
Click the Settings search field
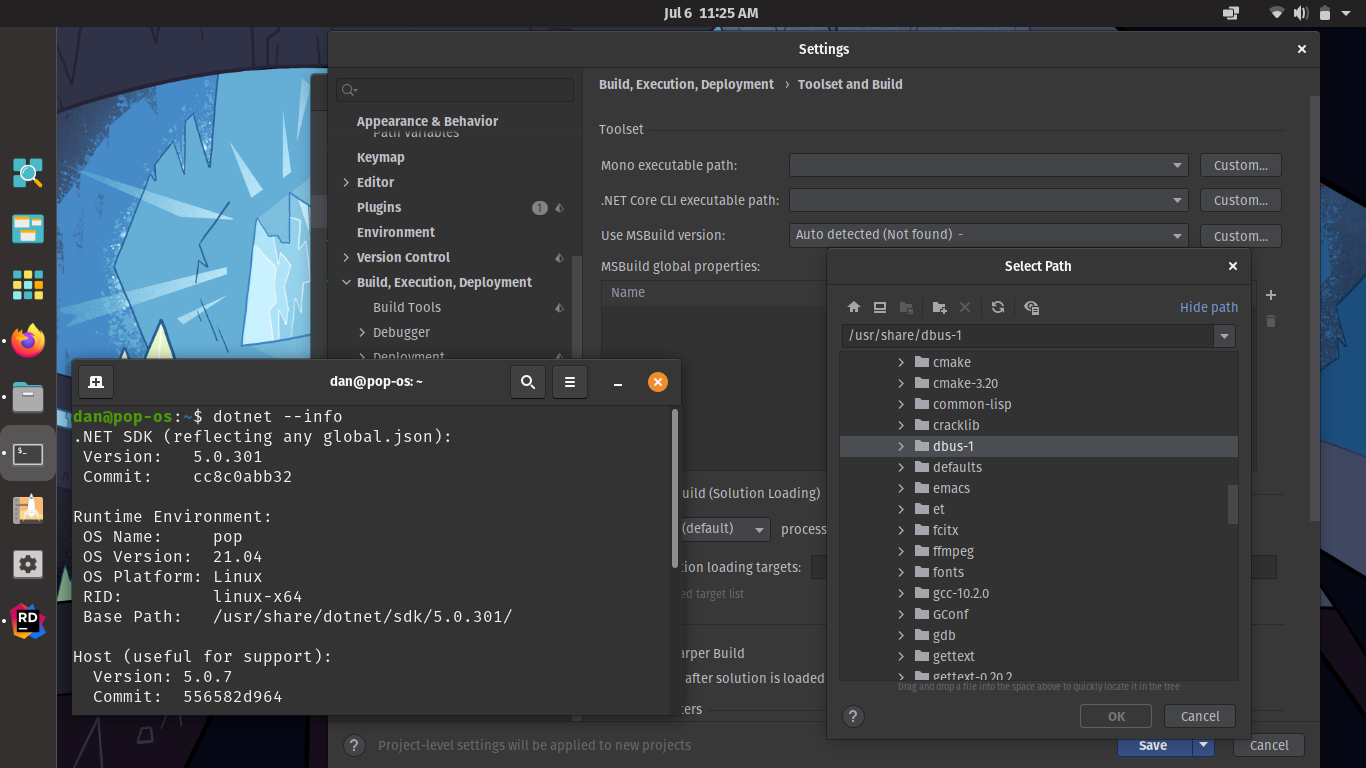(455, 90)
